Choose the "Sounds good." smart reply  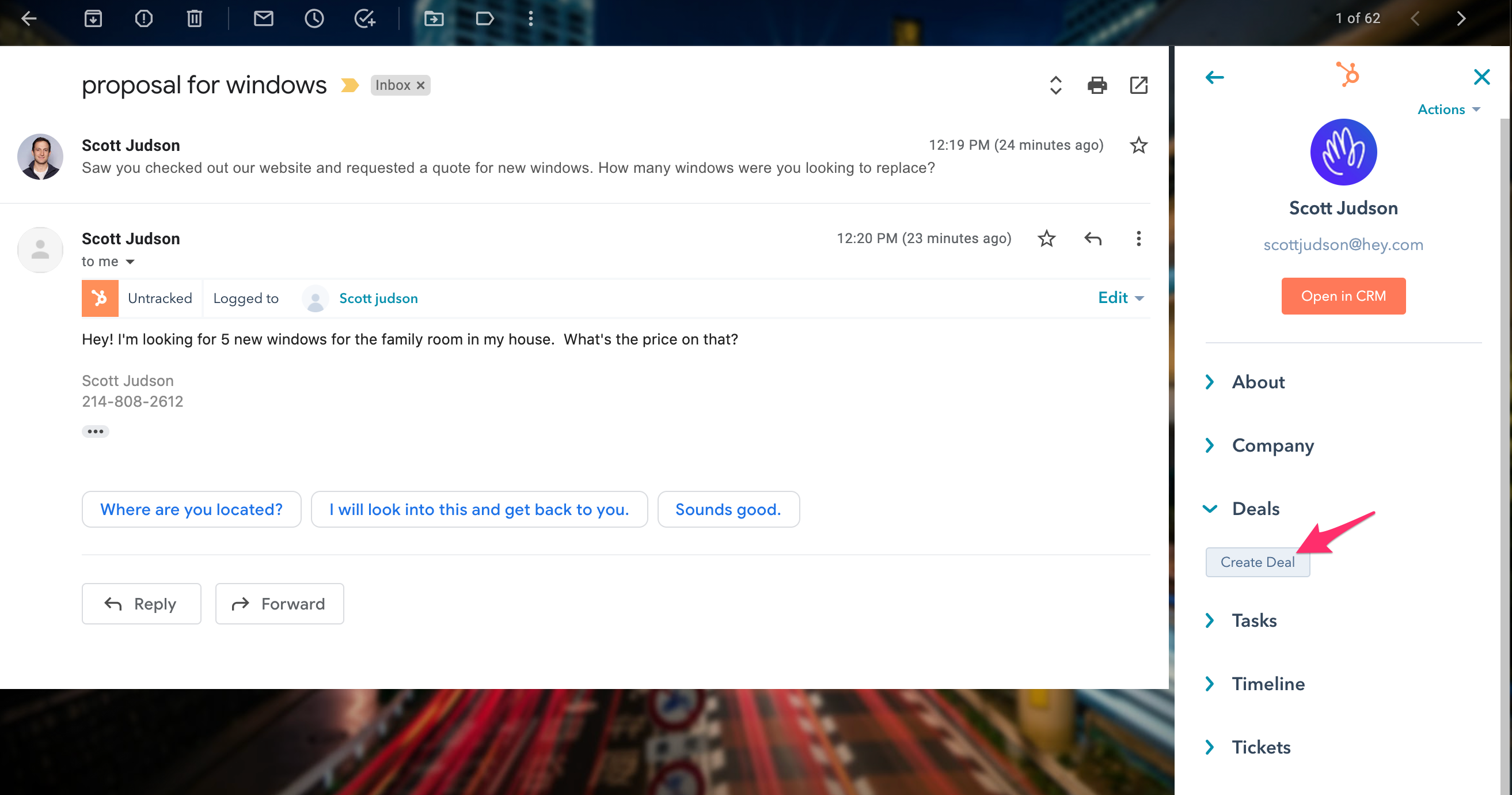[x=728, y=509]
